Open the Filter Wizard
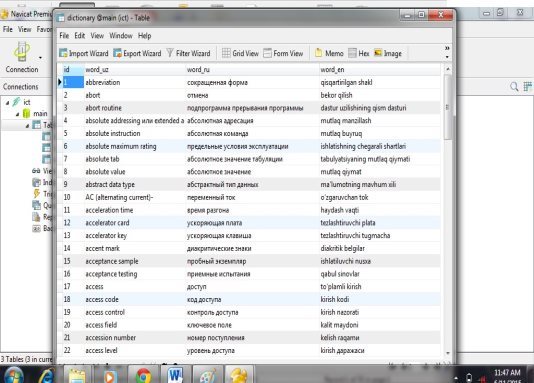This screenshot has width=534, height=383. (188, 53)
